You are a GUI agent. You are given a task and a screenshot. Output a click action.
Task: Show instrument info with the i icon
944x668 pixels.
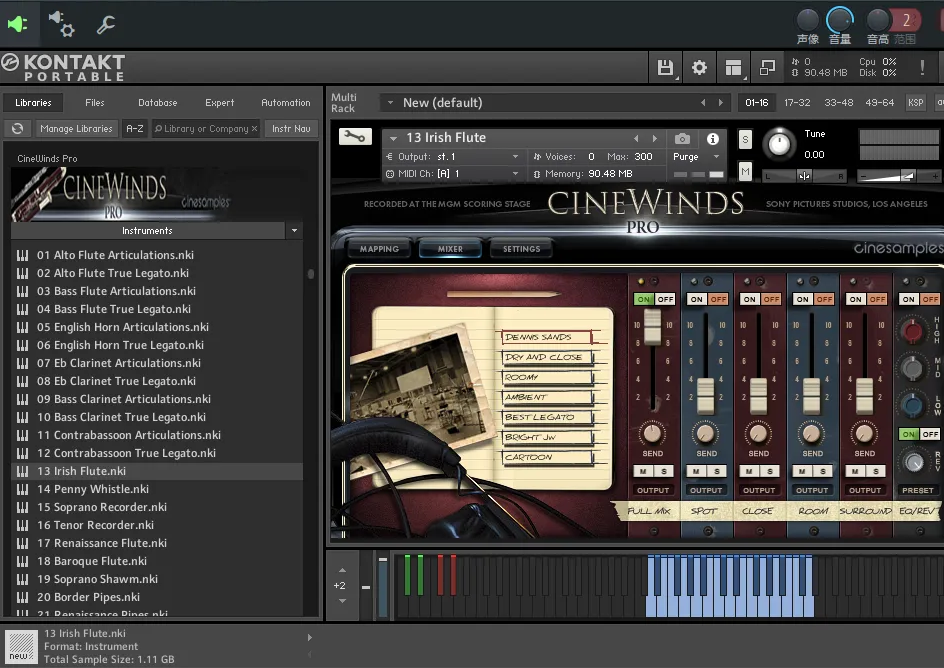coord(713,138)
